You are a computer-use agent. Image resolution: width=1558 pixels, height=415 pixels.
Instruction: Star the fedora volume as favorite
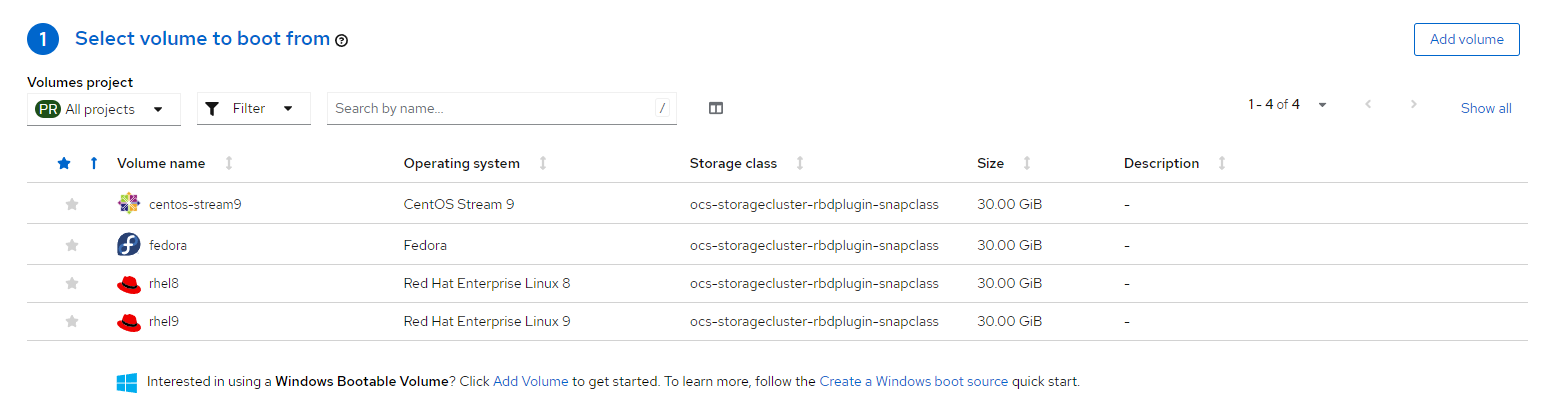[72, 245]
